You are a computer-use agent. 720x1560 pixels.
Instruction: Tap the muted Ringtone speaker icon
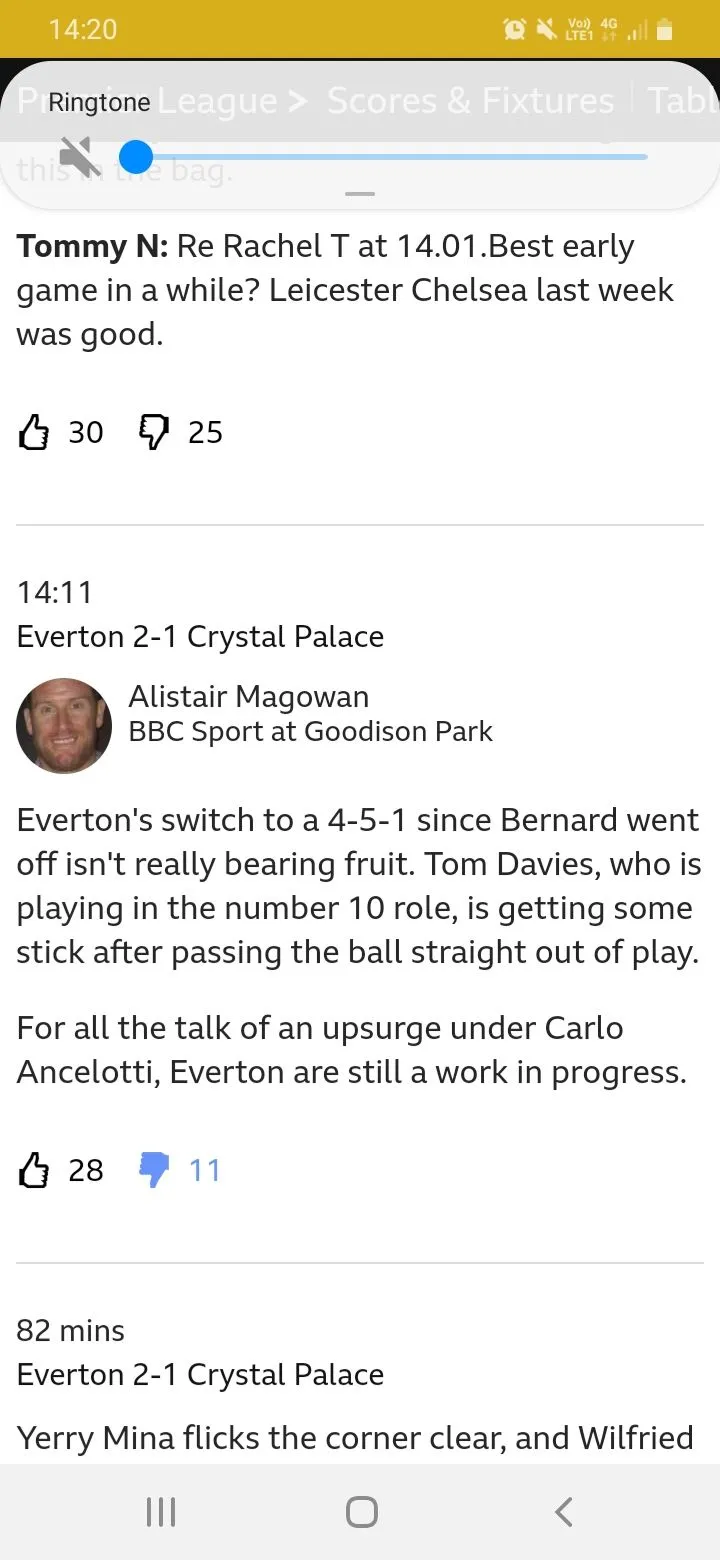(x=79, y=156)
